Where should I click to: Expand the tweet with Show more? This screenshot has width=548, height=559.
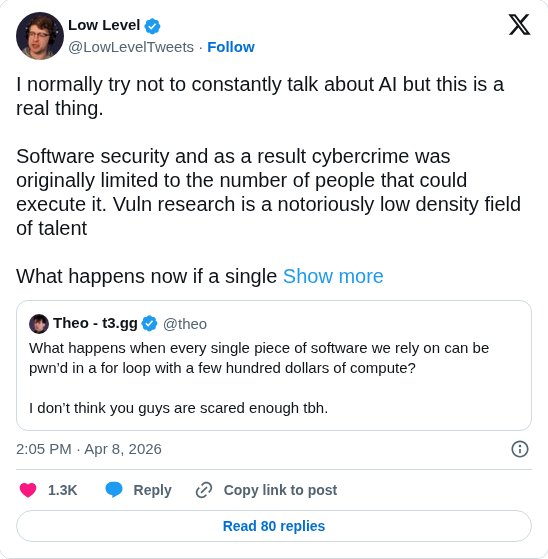(x=333, y=276)
